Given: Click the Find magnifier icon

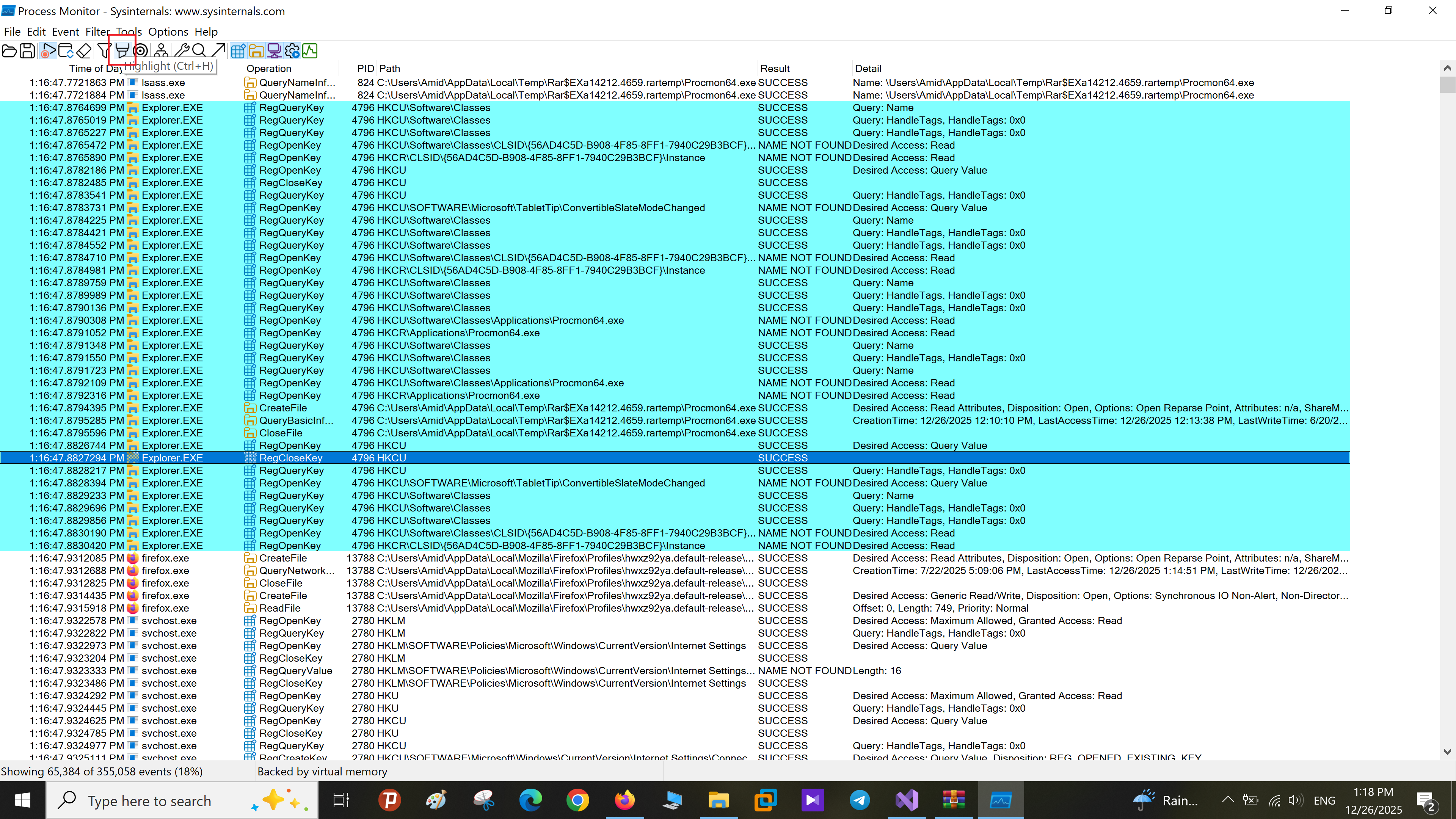Looking at the screenshot, I should click(199, 51).
